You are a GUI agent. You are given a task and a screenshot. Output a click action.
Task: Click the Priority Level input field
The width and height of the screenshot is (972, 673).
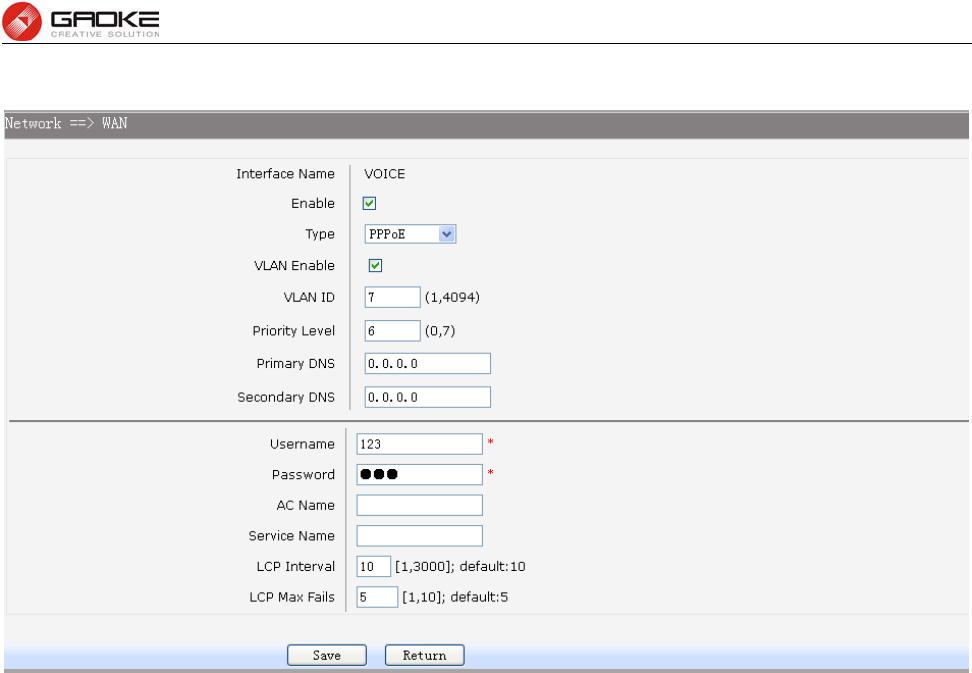coord(392,330)
